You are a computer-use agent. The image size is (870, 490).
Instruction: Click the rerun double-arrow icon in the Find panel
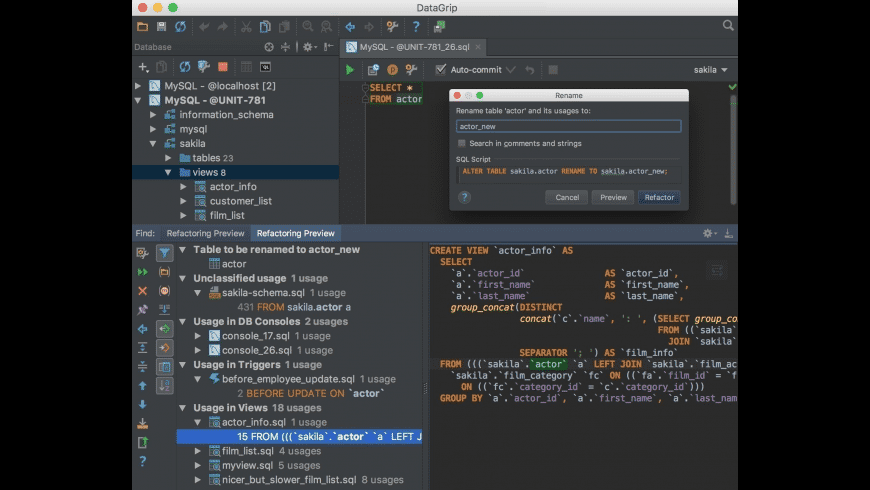(142, 272)
